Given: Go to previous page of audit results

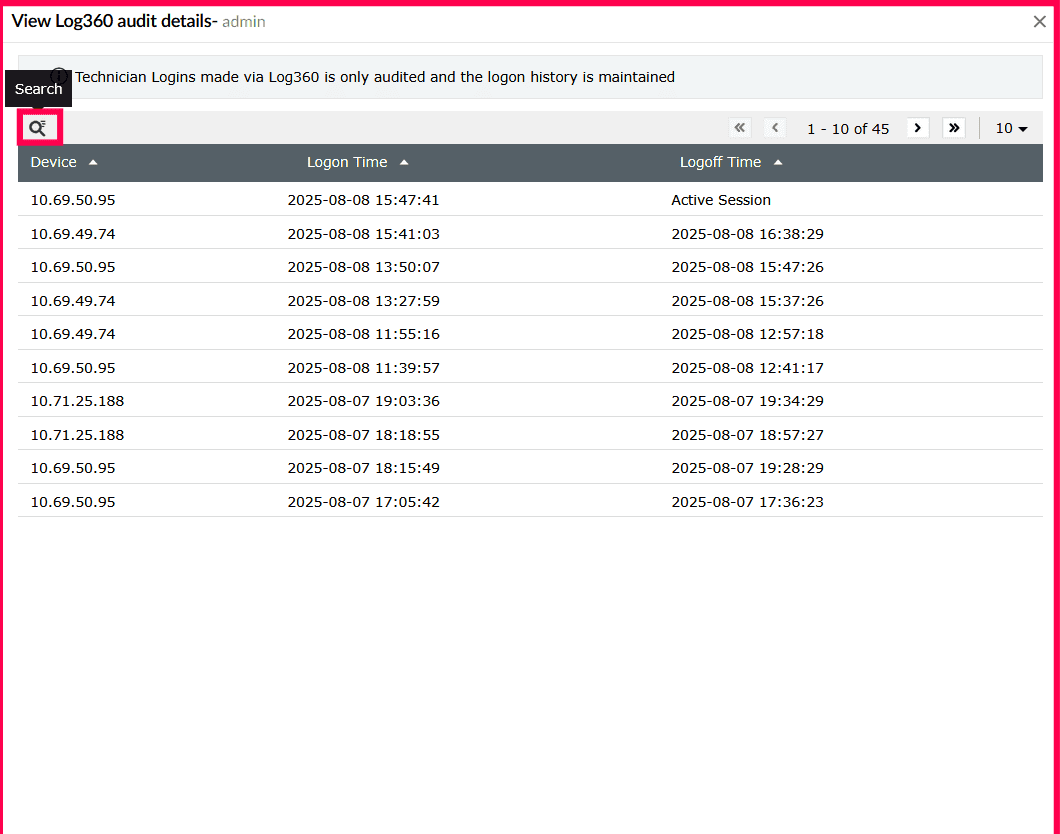Looking at the screenshot, I should (x=775, y=128).
